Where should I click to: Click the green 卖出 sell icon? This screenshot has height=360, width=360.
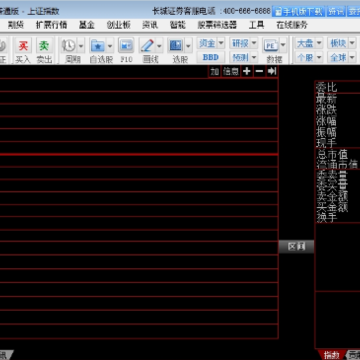click(x=44, y=45)
